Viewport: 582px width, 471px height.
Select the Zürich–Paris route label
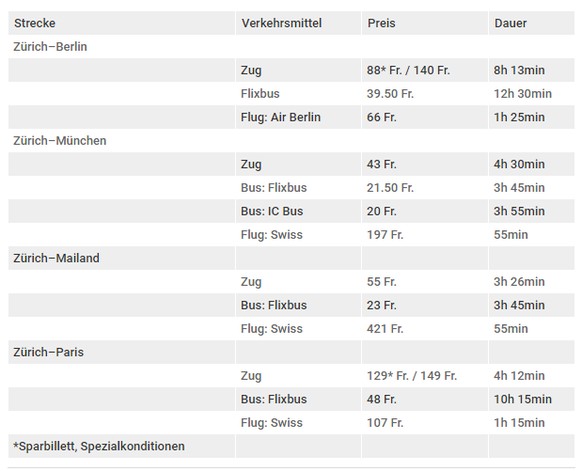pos(48,352)
